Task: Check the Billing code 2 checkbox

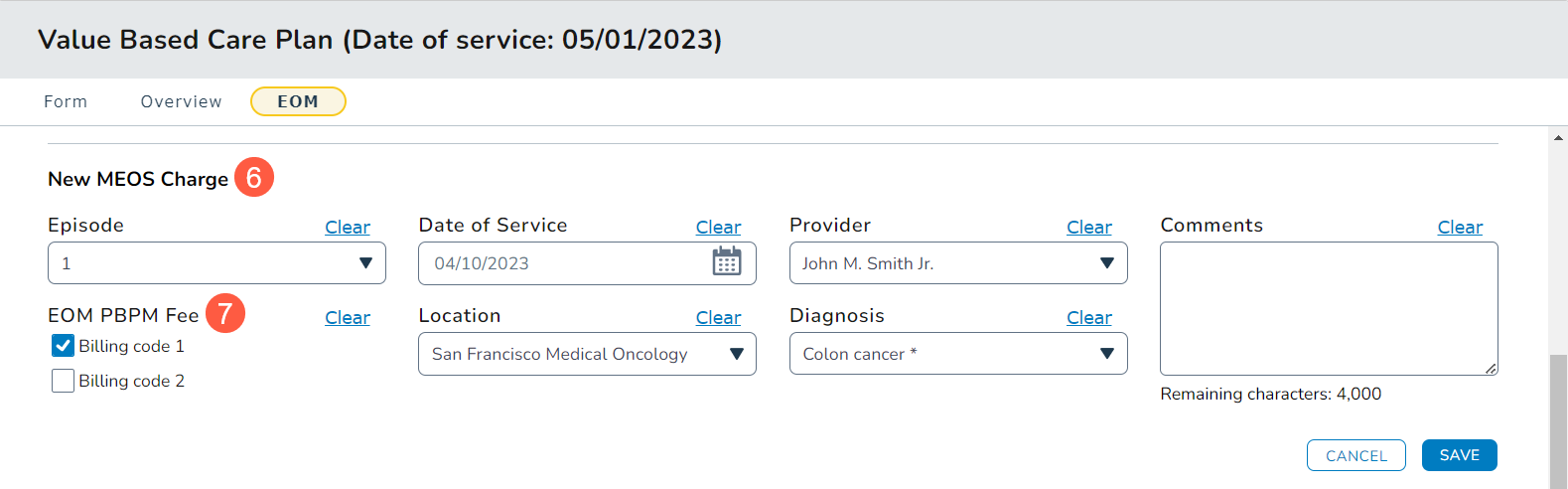Action: coord(63,381)
